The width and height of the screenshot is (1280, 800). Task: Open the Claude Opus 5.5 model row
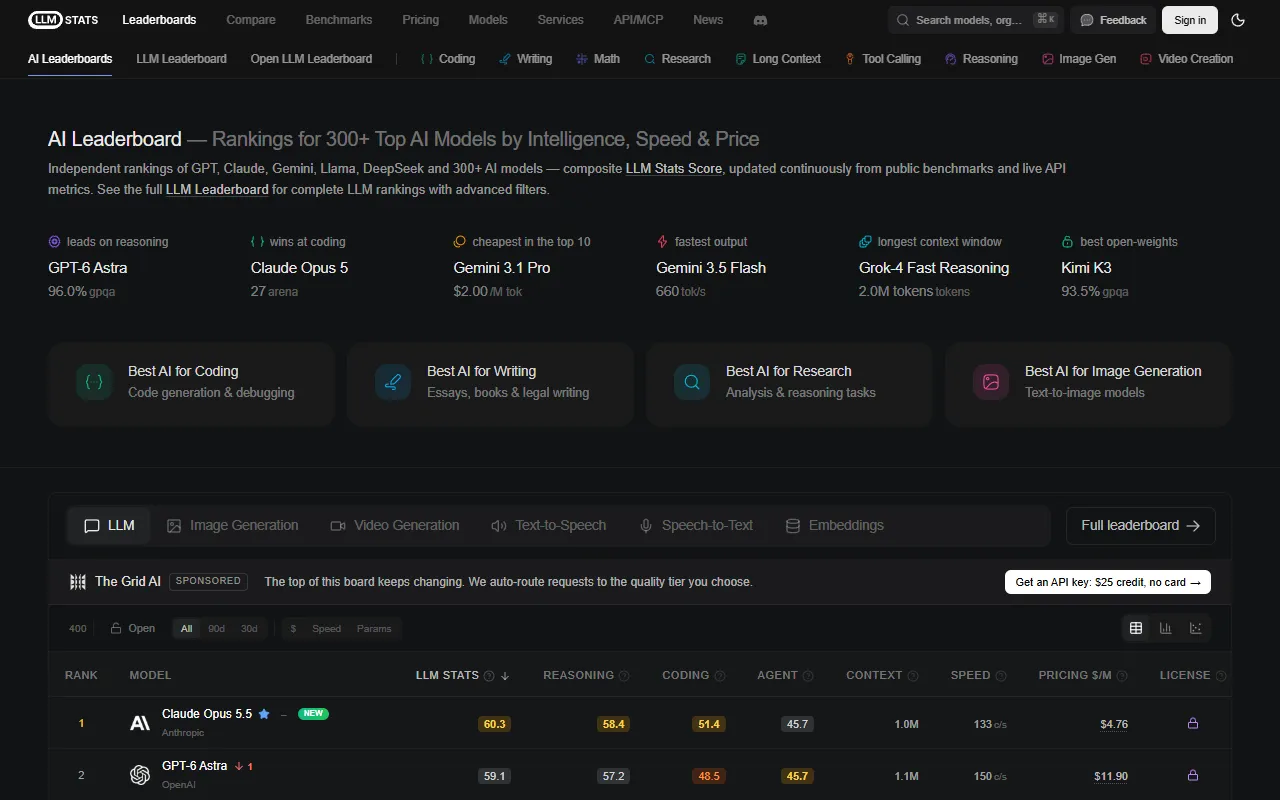coord(640,722)
